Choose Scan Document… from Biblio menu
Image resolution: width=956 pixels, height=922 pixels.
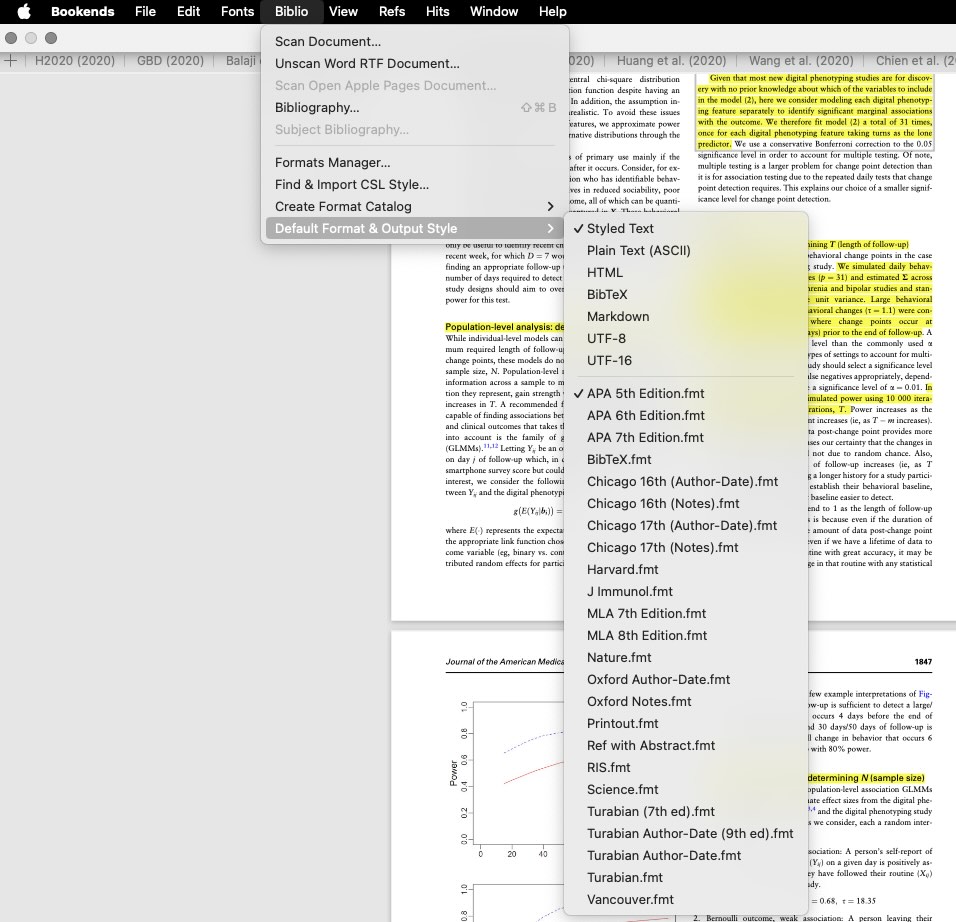(x=415, y=41)
